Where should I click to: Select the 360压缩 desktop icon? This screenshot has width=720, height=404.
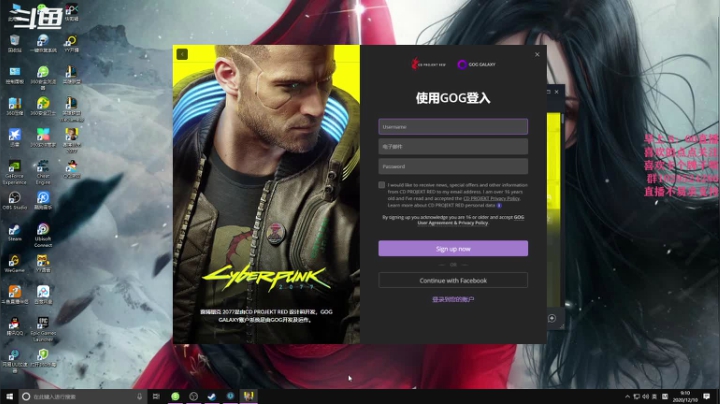[14, 106]
